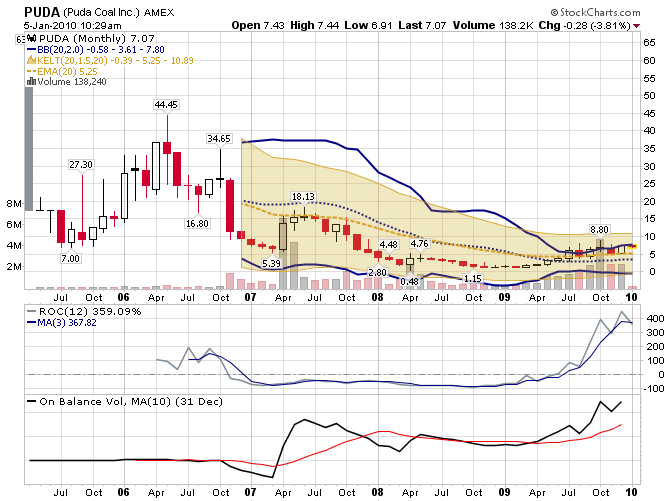Click the candlestick icon before PUDA (Monthly)

click(x=31, y=39)
